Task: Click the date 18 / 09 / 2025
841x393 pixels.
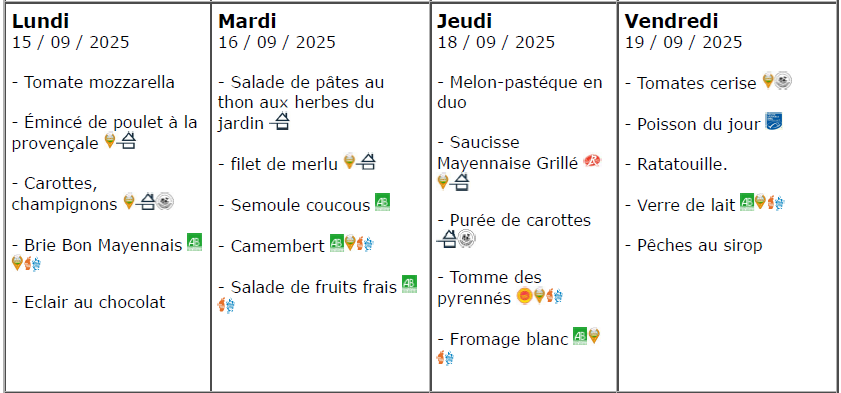Action: (x=496, y=42)
